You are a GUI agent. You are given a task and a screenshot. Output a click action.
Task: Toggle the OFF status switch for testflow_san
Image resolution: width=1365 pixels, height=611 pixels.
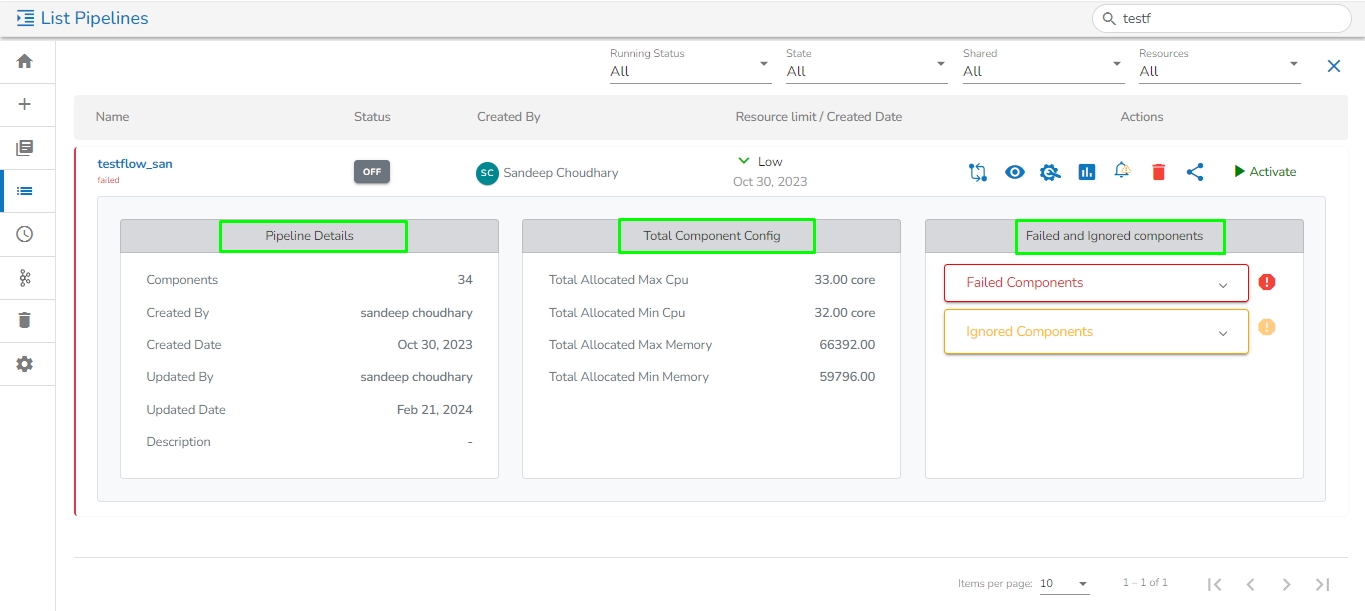pos(371,172)
